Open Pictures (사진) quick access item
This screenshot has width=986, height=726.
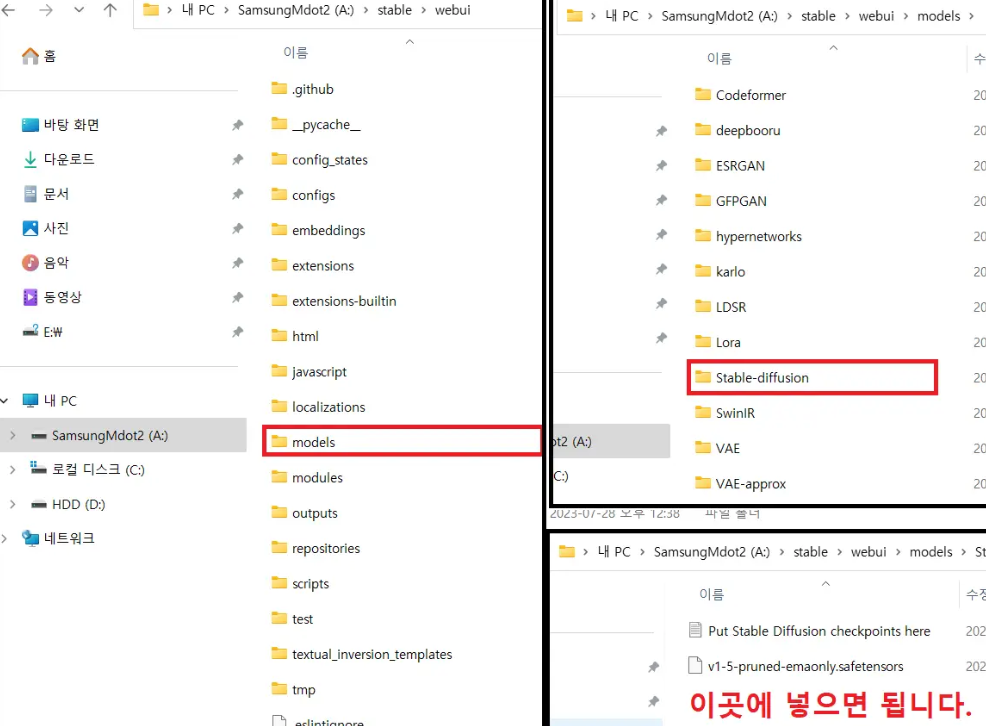45,228
